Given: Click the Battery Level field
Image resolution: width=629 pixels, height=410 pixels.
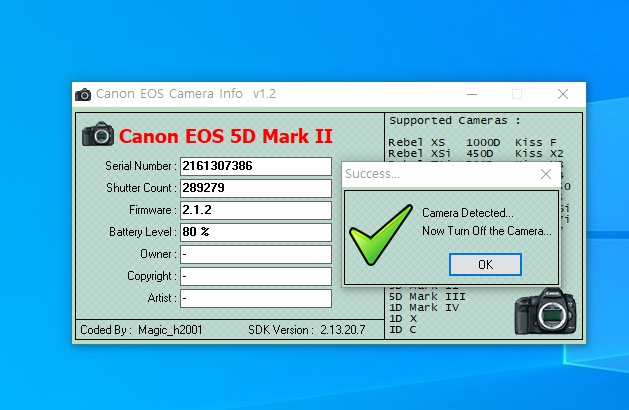Looking at the screenshot, I should pyautogui.click(x=256, y=232).
